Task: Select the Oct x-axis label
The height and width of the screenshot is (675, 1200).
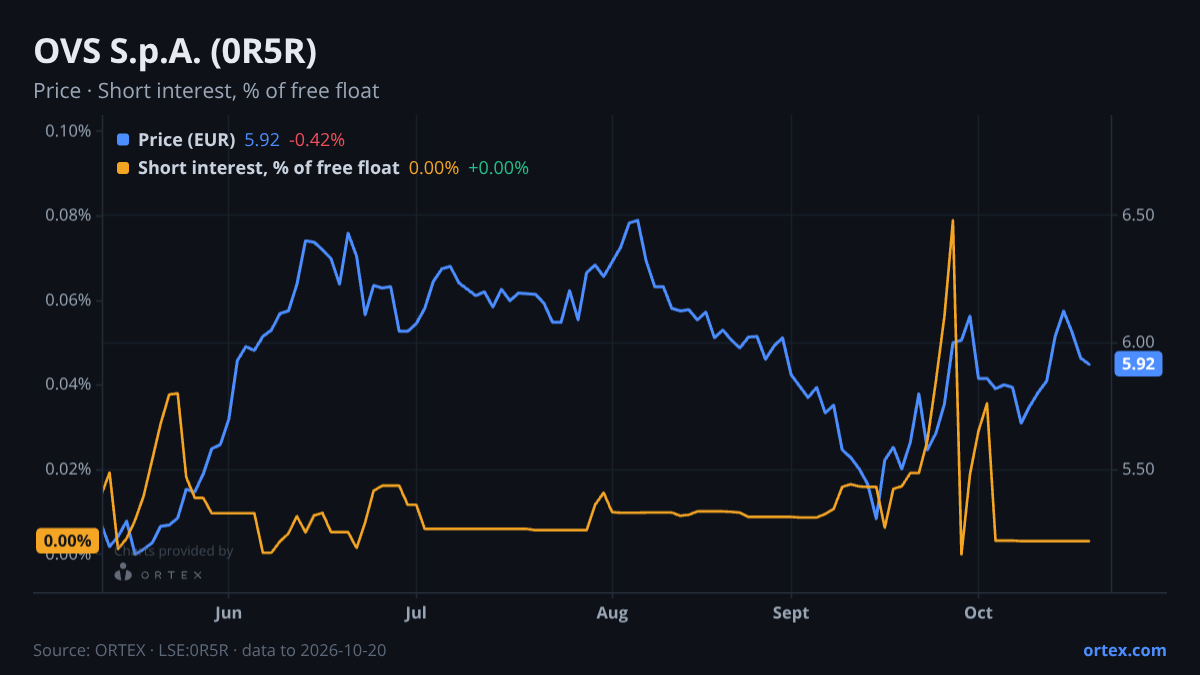Action: [x=978, y=612]
